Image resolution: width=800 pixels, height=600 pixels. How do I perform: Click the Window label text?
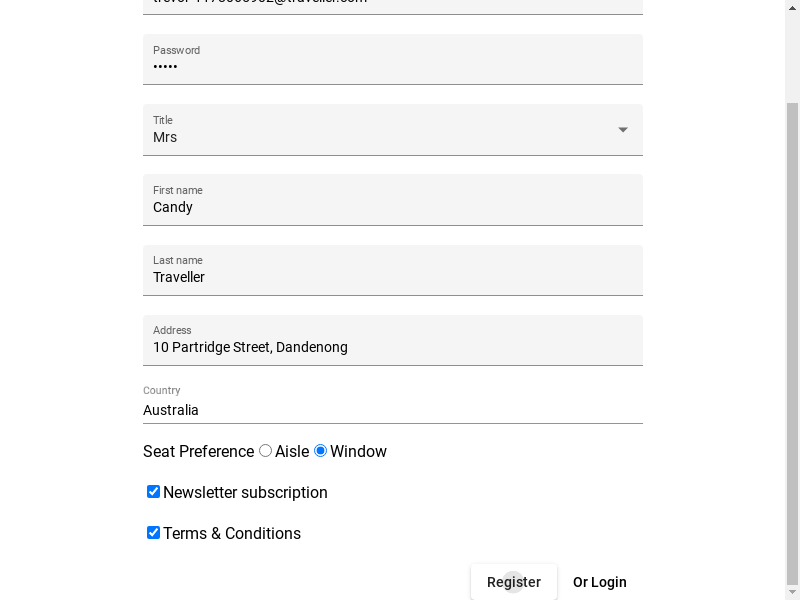coord(358,451)
